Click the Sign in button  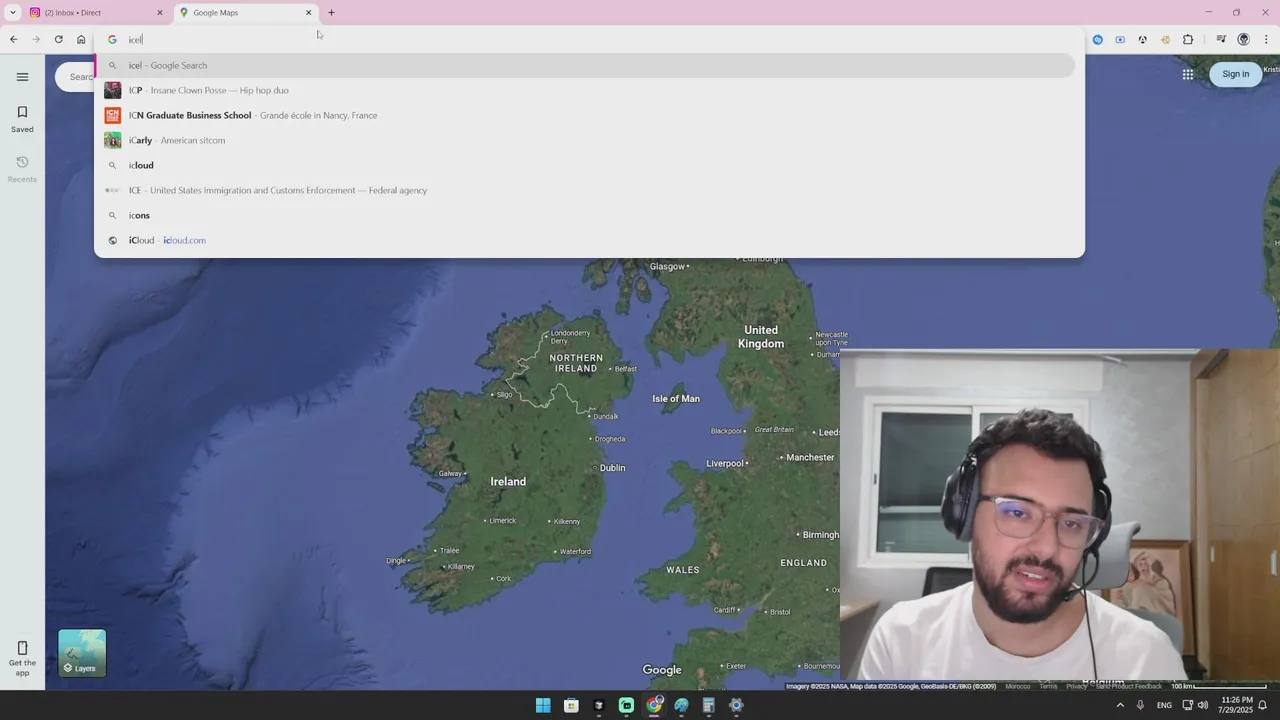(1235, 74)
